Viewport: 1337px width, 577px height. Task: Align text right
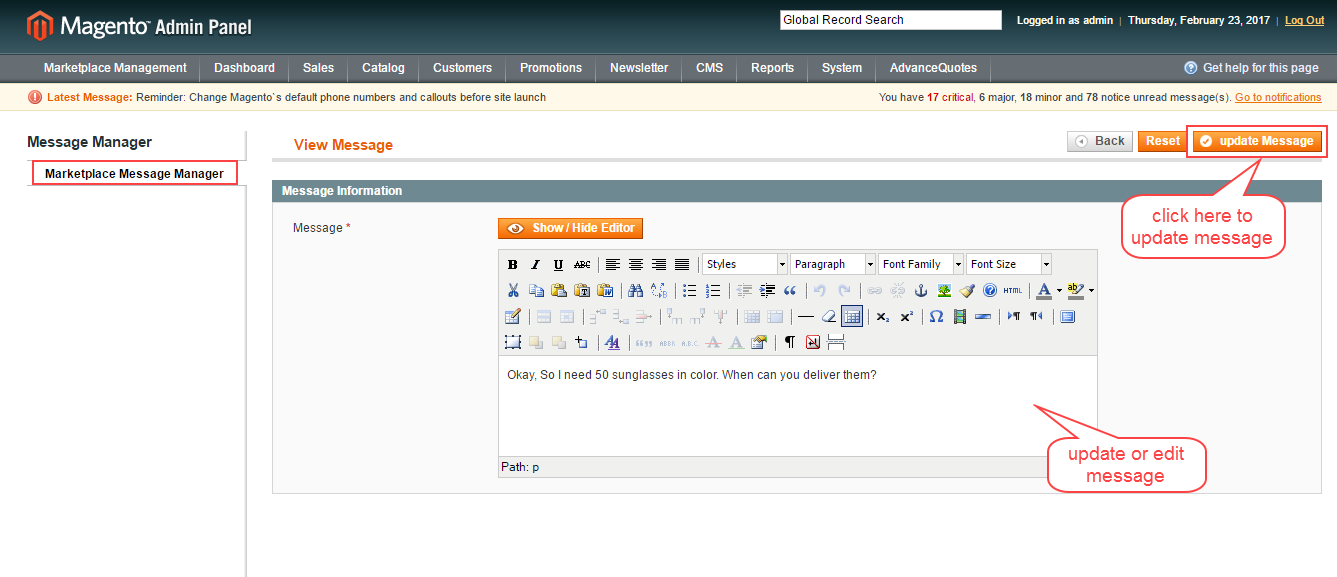(659, 264)
